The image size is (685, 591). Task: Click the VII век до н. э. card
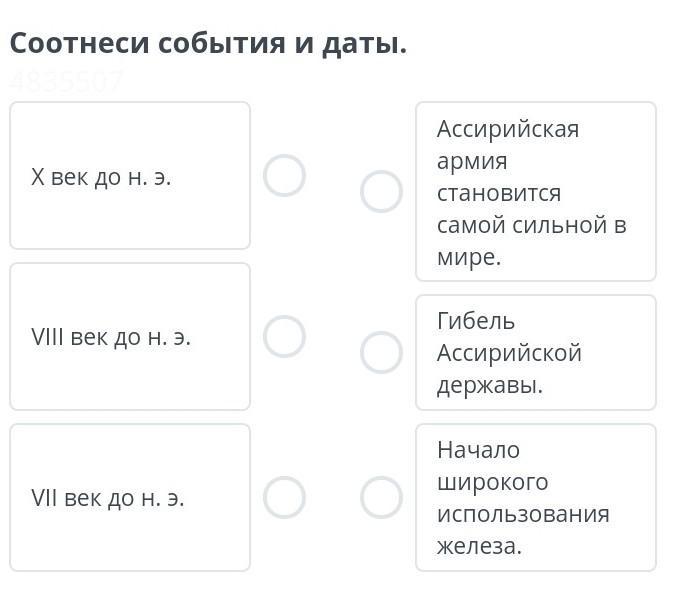pyautogui.click(x=130, y=498)
